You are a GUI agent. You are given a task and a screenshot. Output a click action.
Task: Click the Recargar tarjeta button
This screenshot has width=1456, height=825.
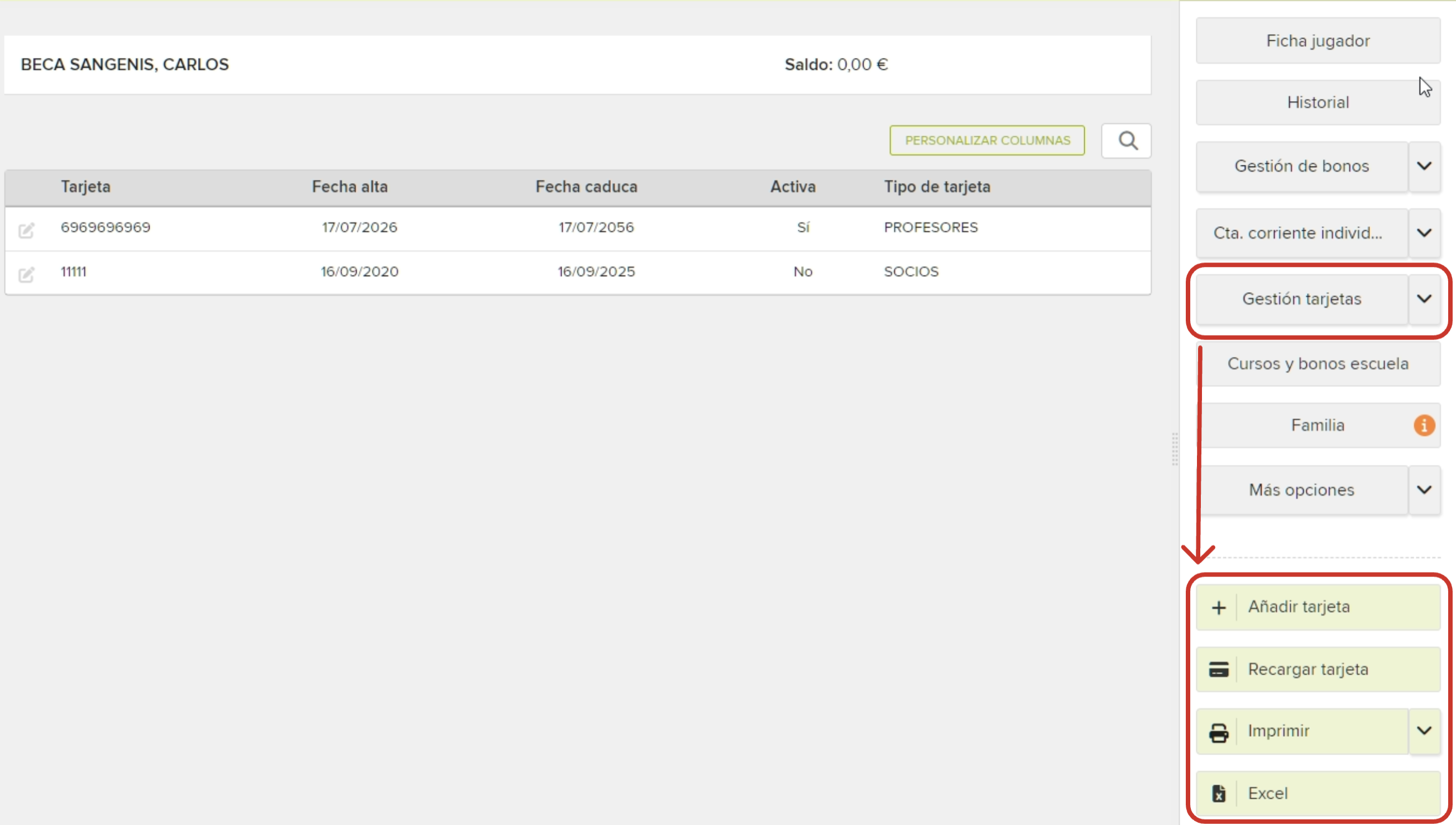(1319, 669)
